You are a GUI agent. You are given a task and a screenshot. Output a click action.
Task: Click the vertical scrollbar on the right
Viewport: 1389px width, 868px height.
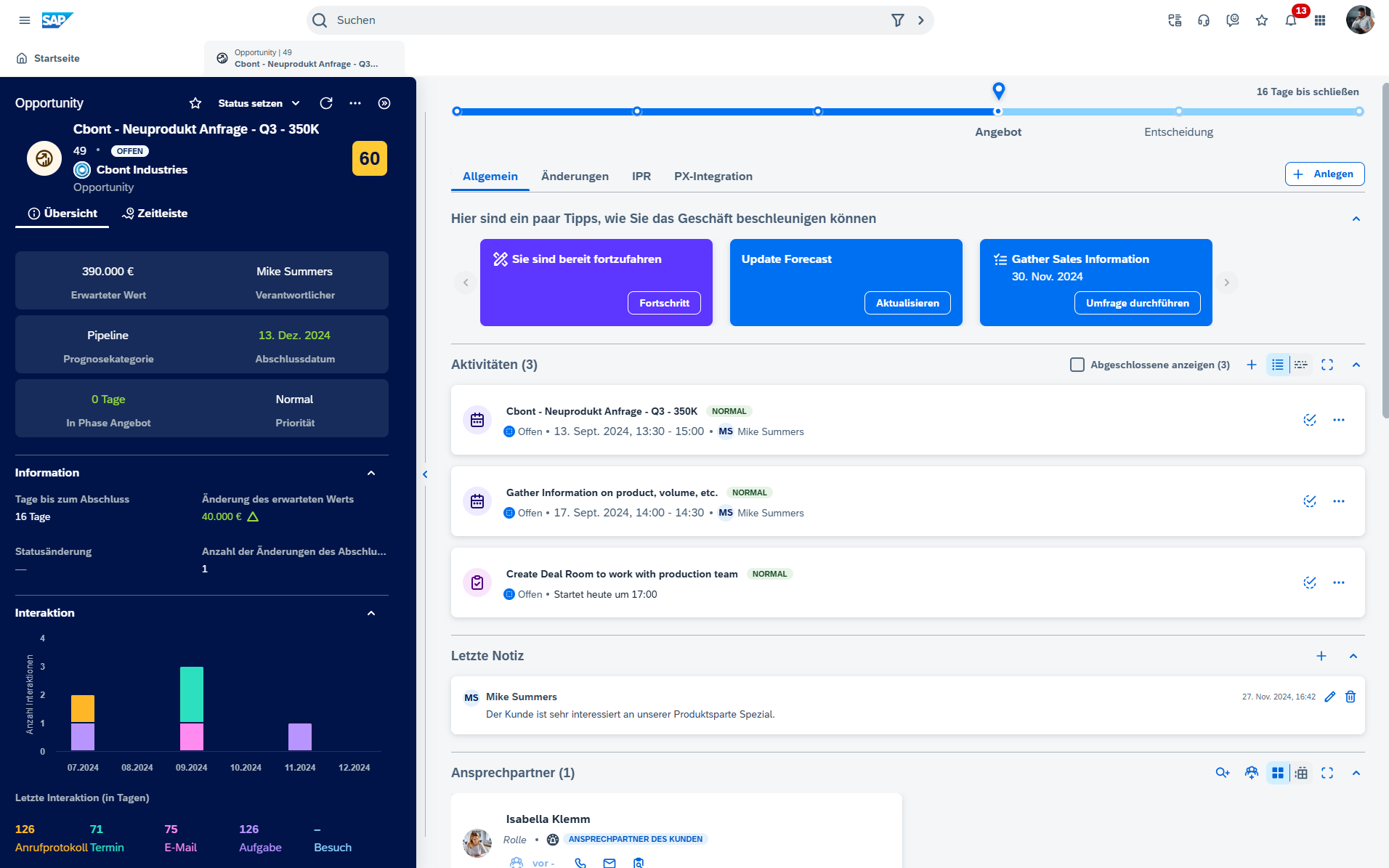[x=1385, y=251]
